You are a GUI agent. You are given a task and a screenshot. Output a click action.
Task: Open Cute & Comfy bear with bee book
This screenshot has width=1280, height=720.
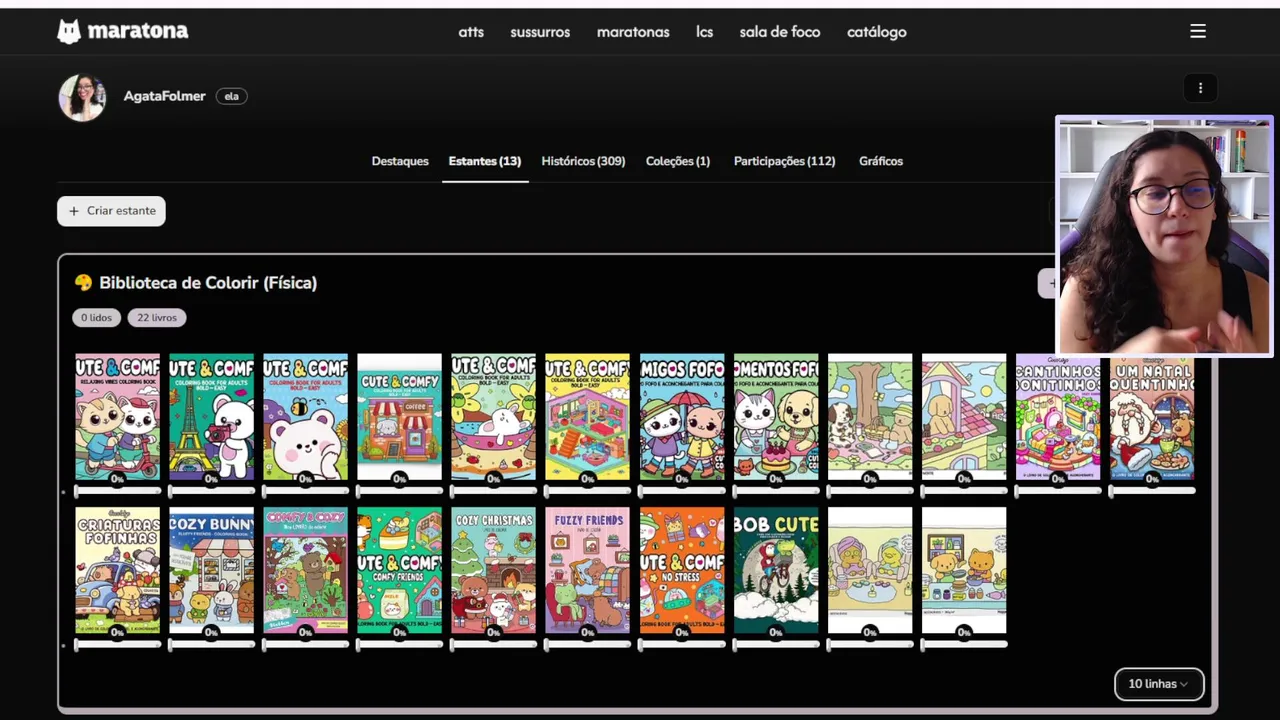point(305,417)
